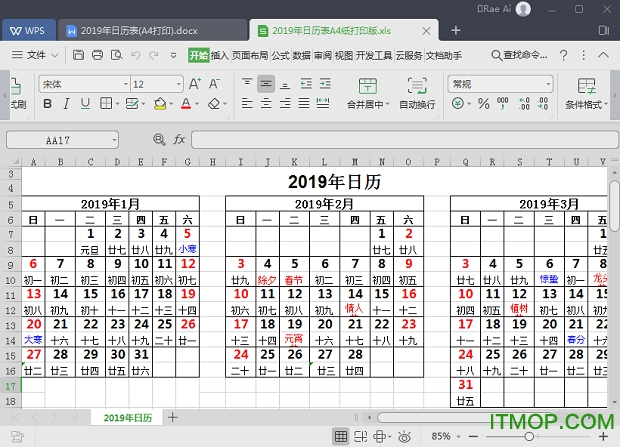Decrease font size with A- icon
The image size is (620, 447).
coord(214,84)
